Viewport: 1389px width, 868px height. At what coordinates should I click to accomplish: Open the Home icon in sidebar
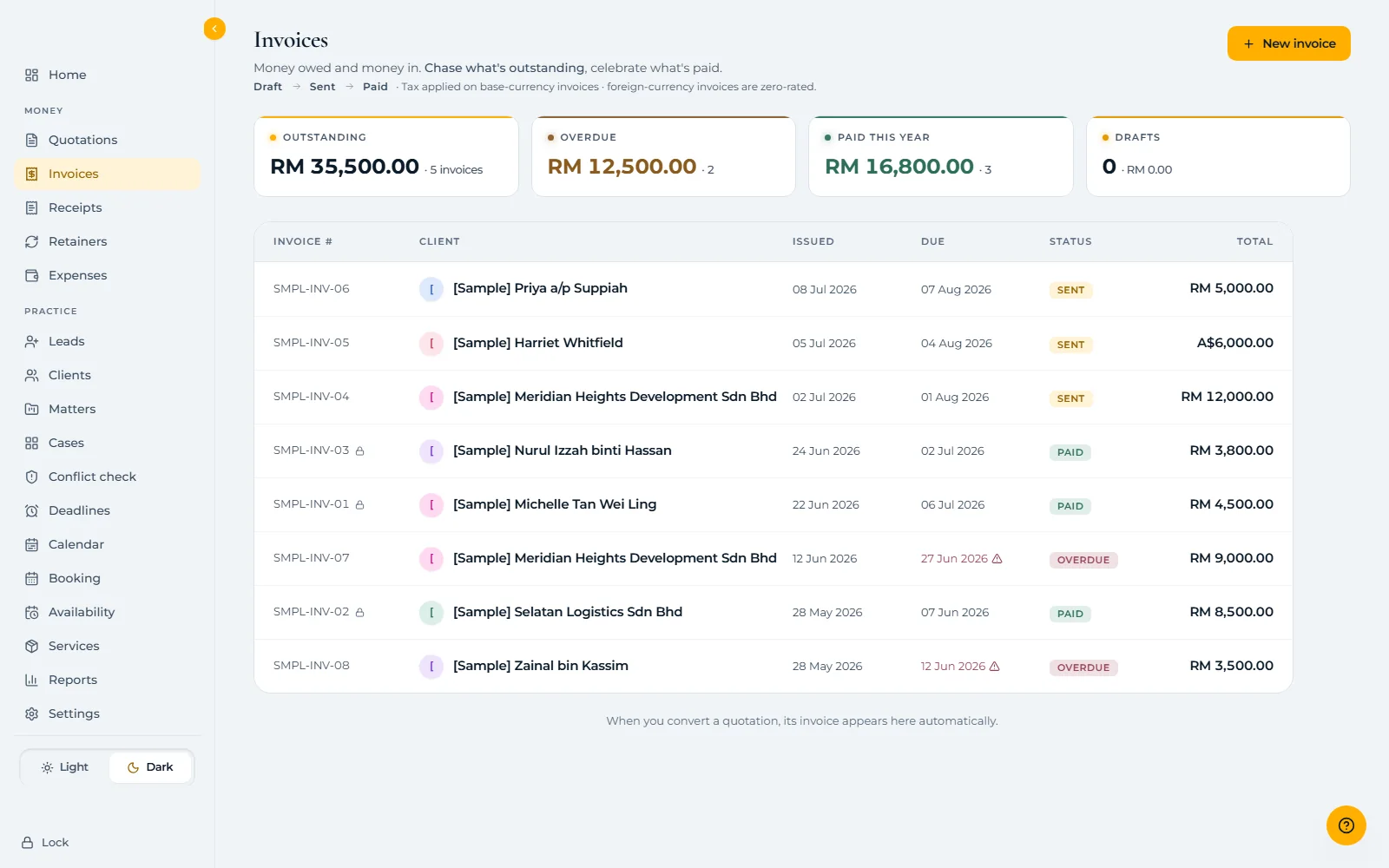[32, 75]
